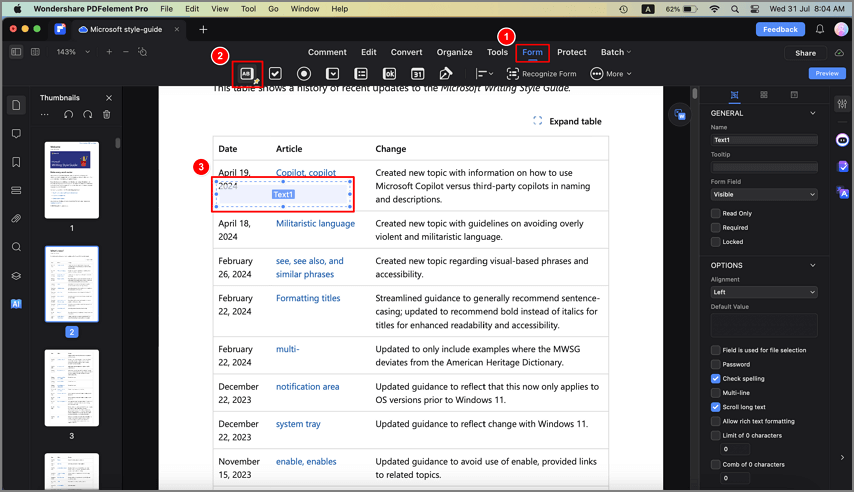Enable Allow rich text formatting
The width and height of the screenshot is (854, 492).
click(716, 421)
